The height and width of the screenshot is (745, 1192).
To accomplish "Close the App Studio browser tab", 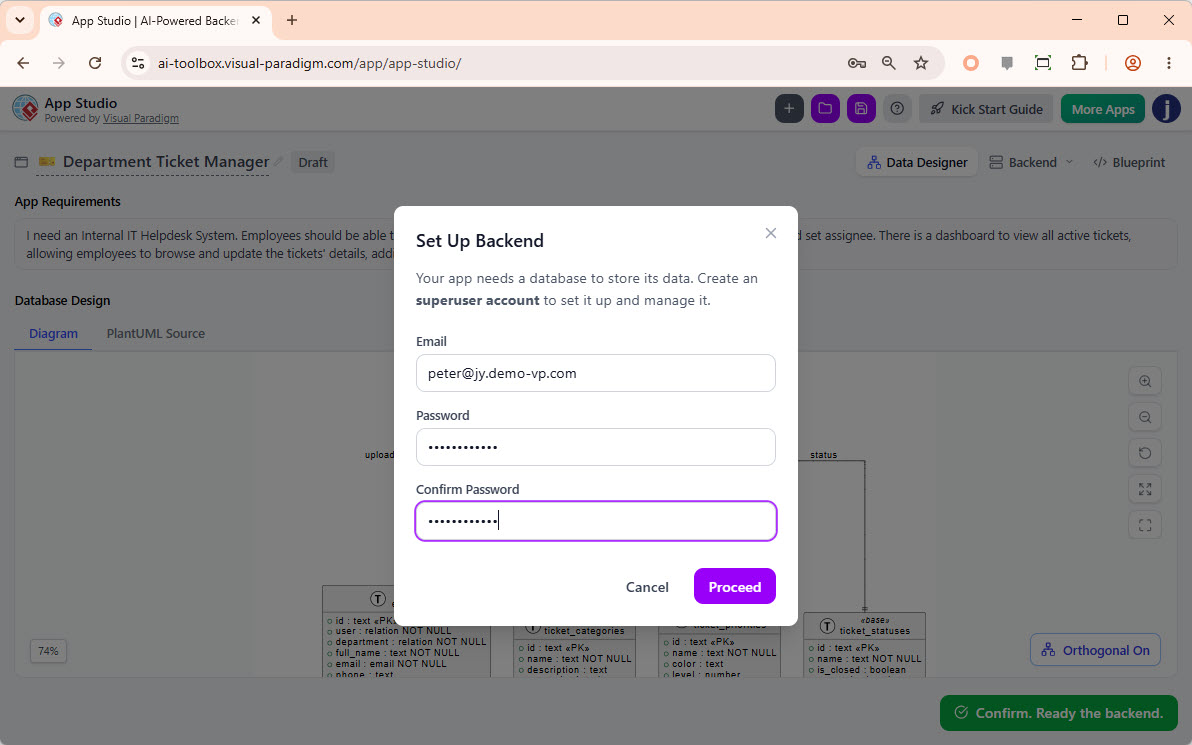I will 256,21.
